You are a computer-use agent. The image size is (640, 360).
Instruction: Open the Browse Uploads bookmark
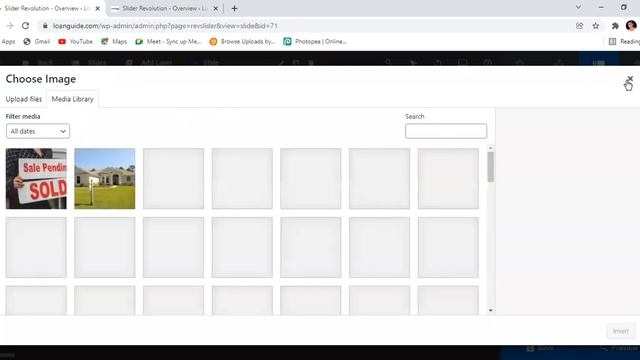coord(242,42)
